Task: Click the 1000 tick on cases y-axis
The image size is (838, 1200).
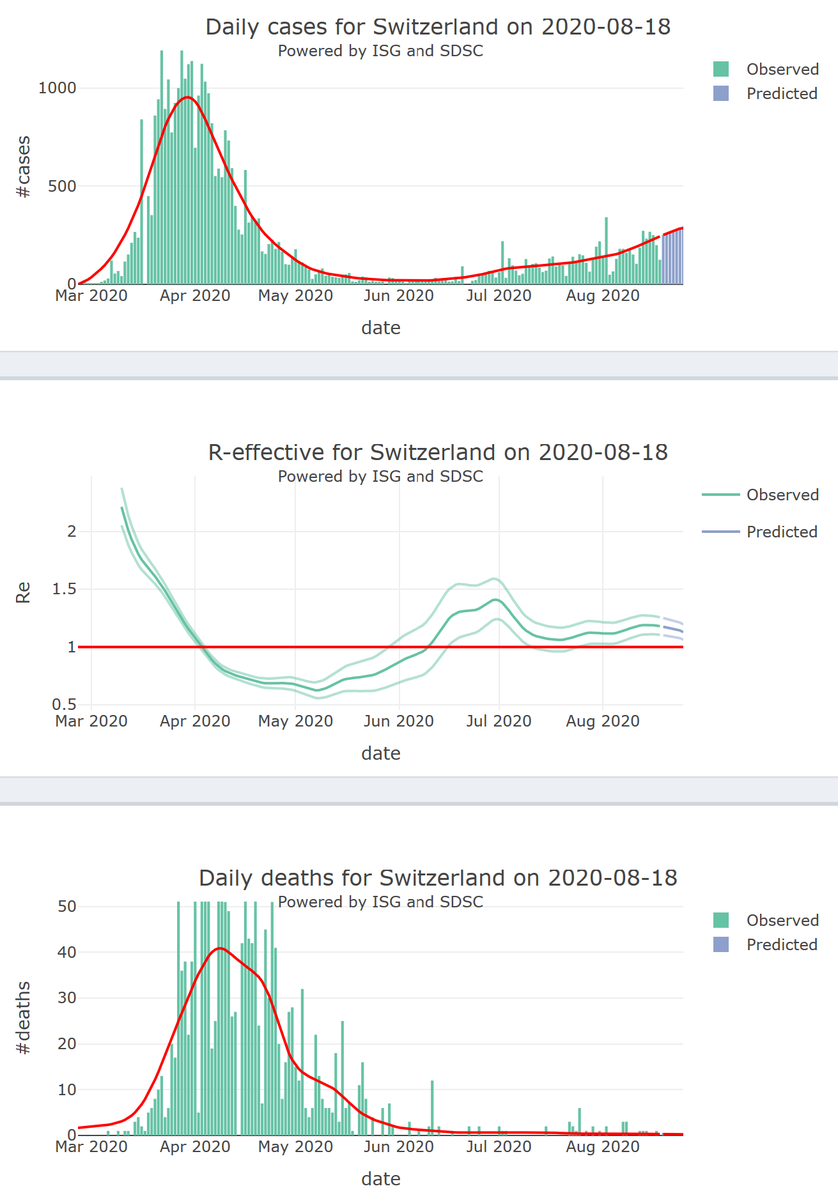Action: pos(57,88)
